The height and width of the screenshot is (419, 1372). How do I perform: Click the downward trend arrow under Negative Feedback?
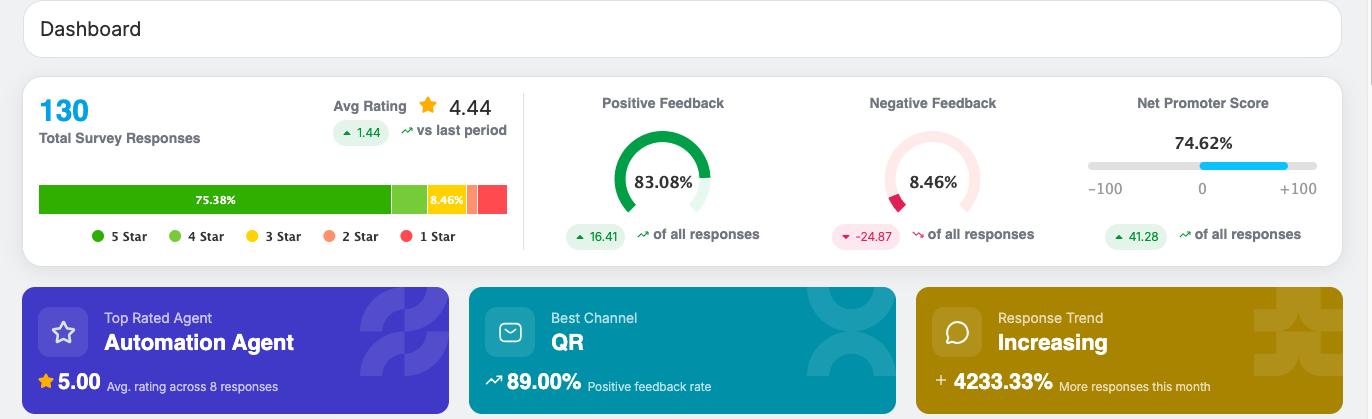click(918, 235)
